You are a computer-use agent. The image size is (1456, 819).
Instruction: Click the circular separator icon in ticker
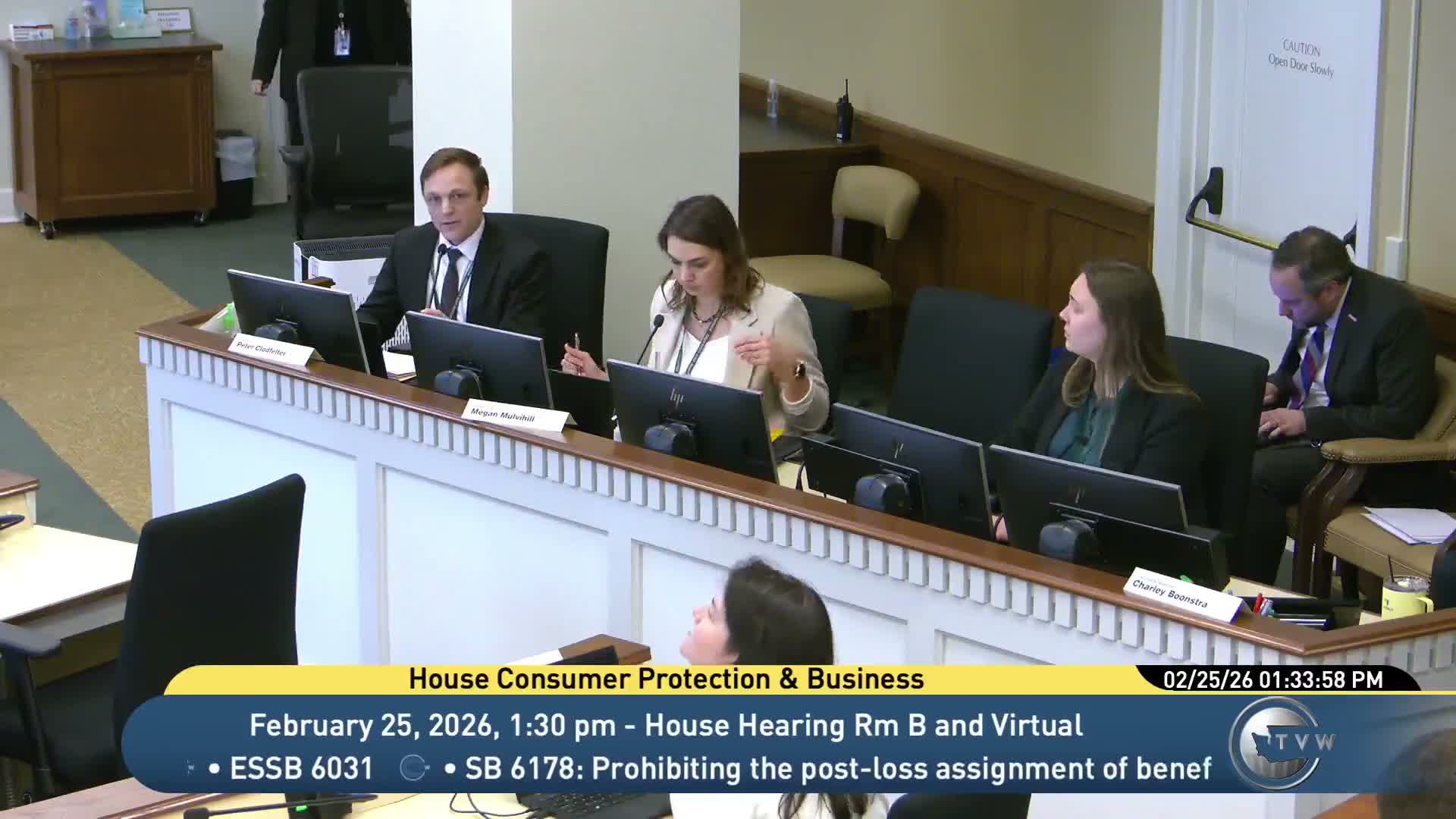coord(413,768)
